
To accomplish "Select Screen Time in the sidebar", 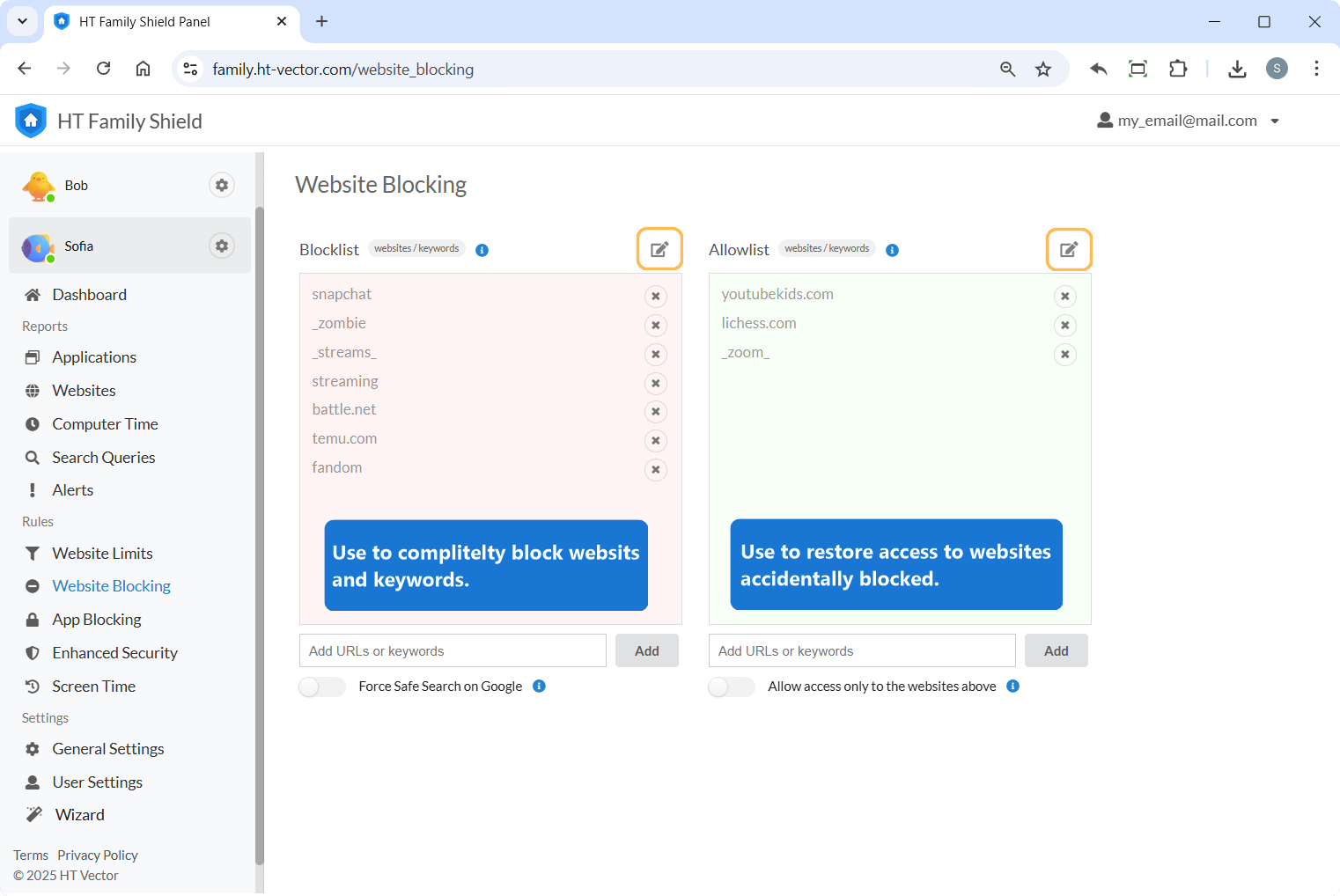I will [x=93, y=686].
